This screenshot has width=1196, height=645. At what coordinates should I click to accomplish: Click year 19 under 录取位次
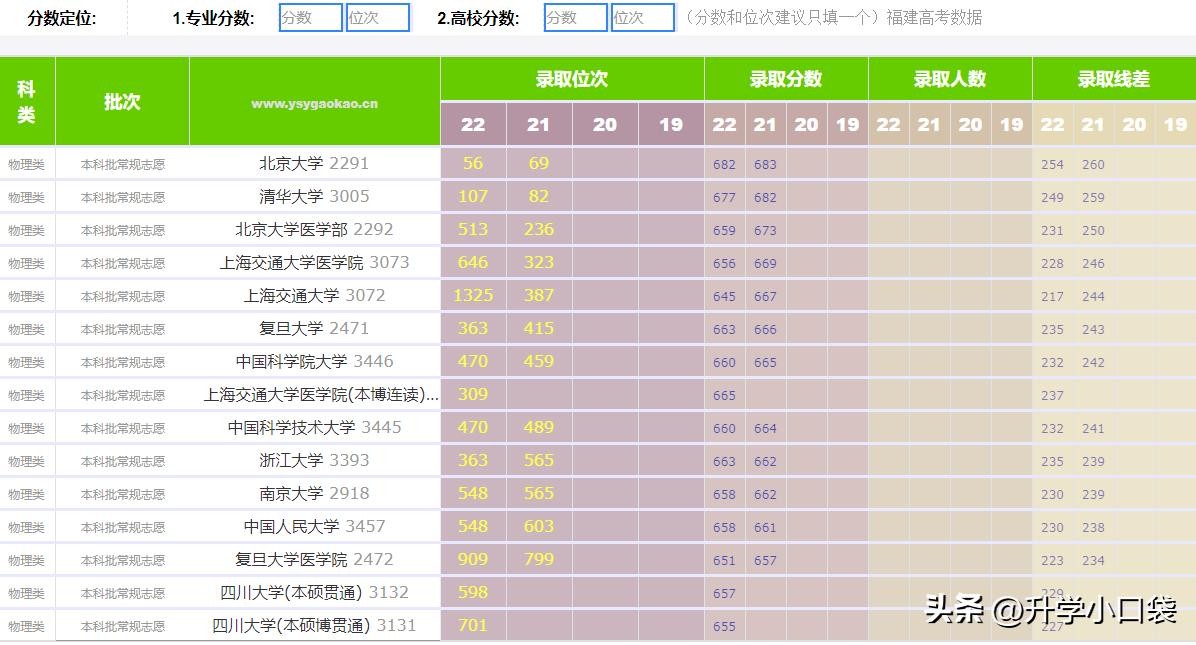[671, 124]
